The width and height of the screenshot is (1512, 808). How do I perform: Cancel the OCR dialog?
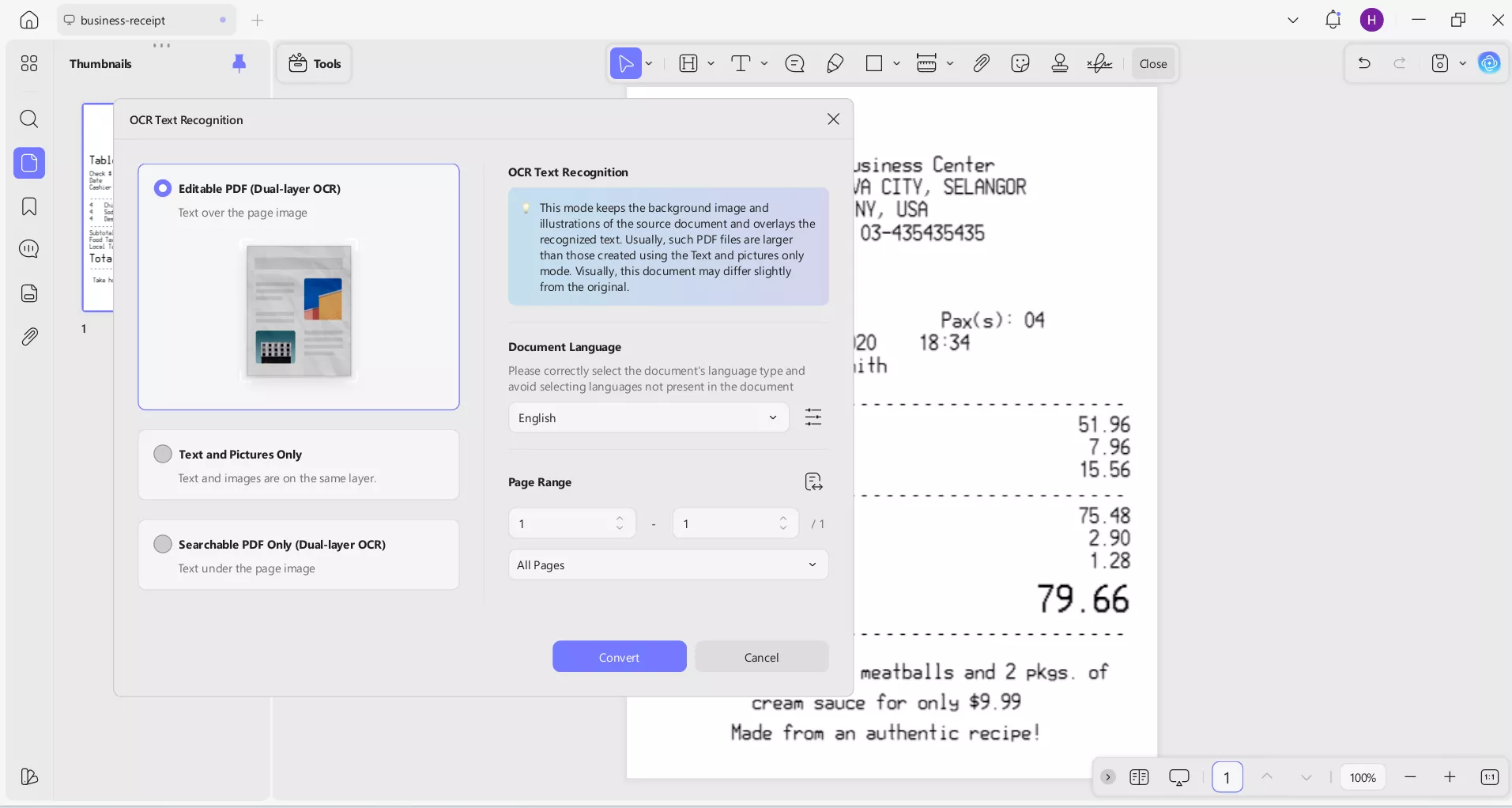(x=761, y=657)
